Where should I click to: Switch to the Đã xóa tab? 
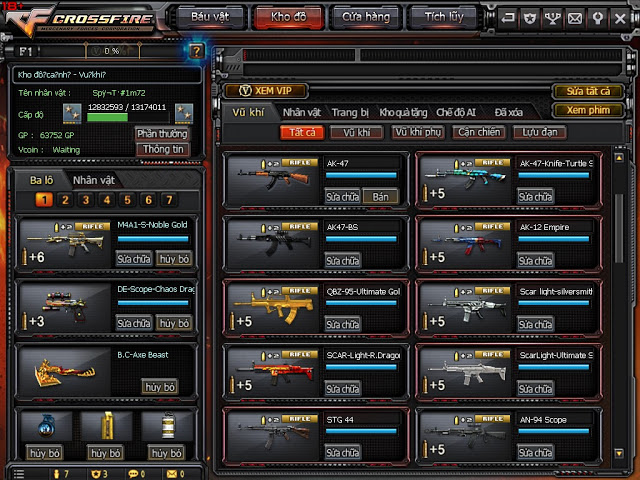click(509, 112)
